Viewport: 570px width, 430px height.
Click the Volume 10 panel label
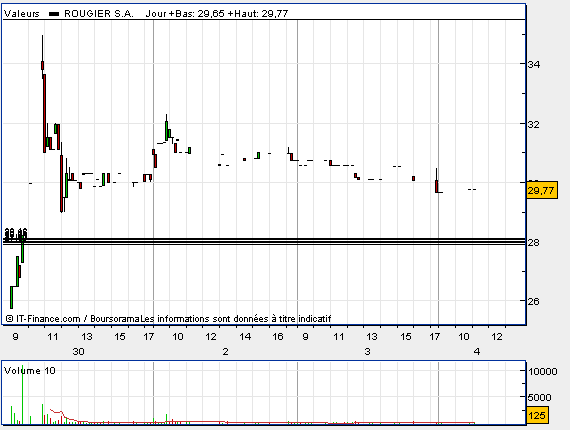29,371
